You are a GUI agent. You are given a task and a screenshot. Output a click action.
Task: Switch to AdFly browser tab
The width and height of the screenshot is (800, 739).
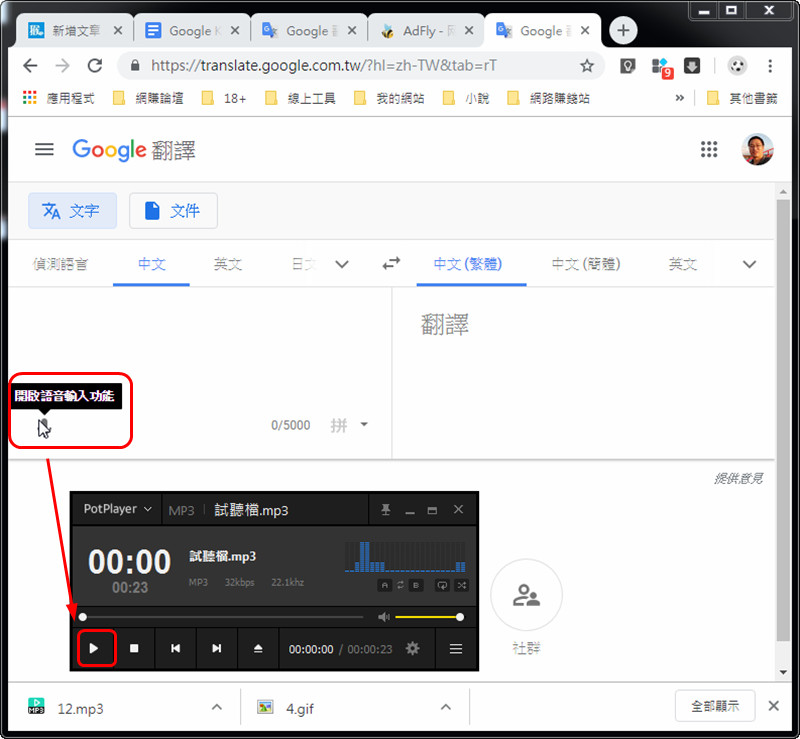coord(426,31)
